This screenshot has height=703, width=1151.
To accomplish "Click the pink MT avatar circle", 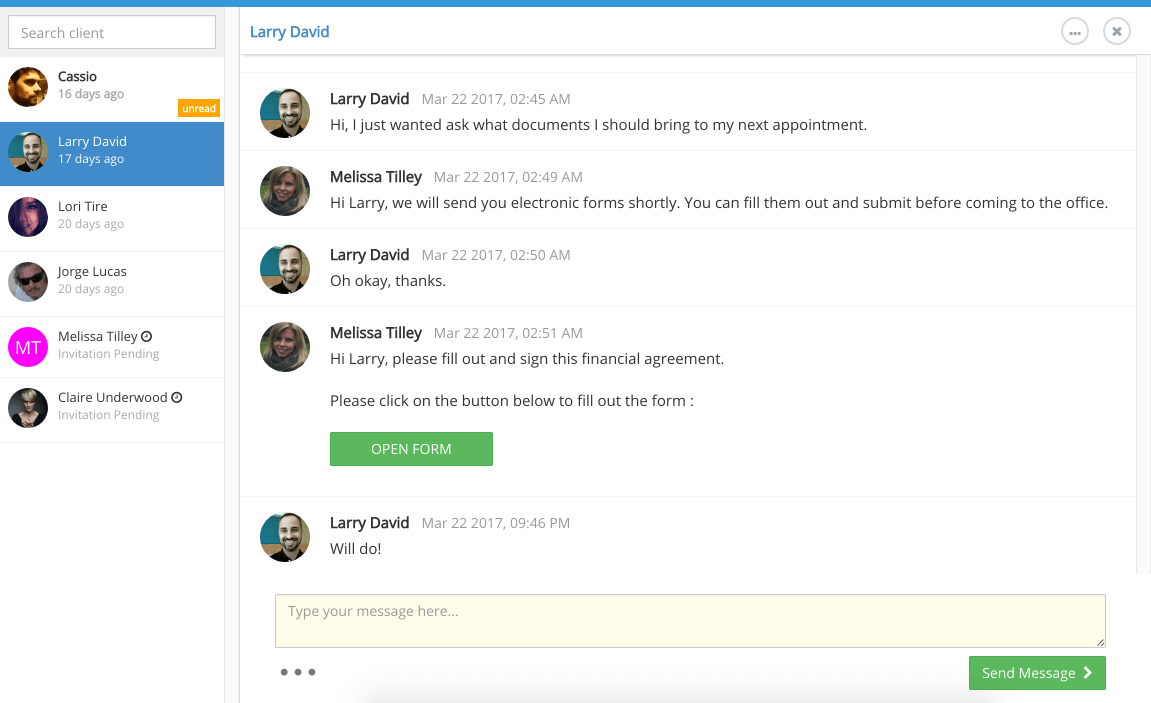I will click(28, 347).
